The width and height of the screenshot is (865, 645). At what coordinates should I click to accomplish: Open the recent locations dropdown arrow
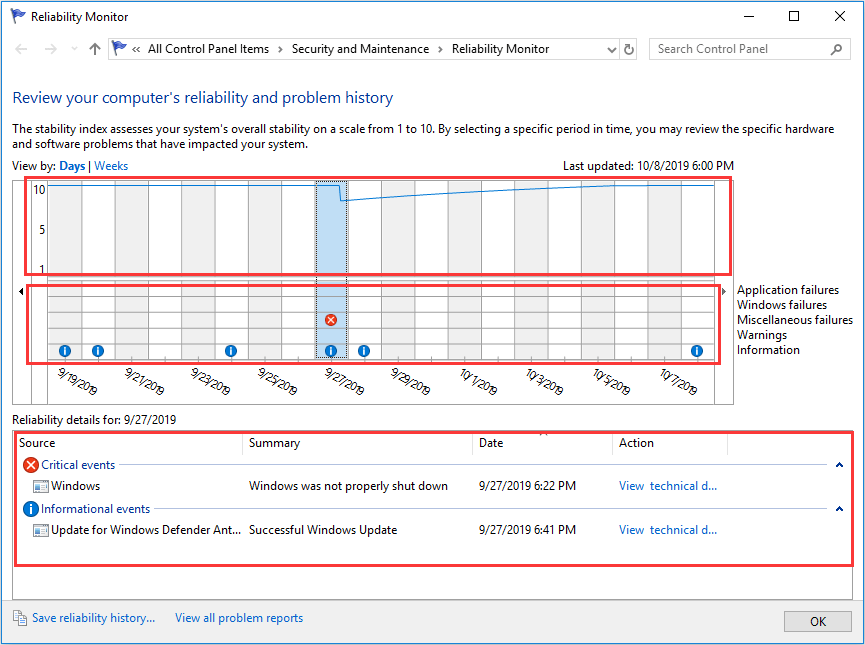pos(74,49)
